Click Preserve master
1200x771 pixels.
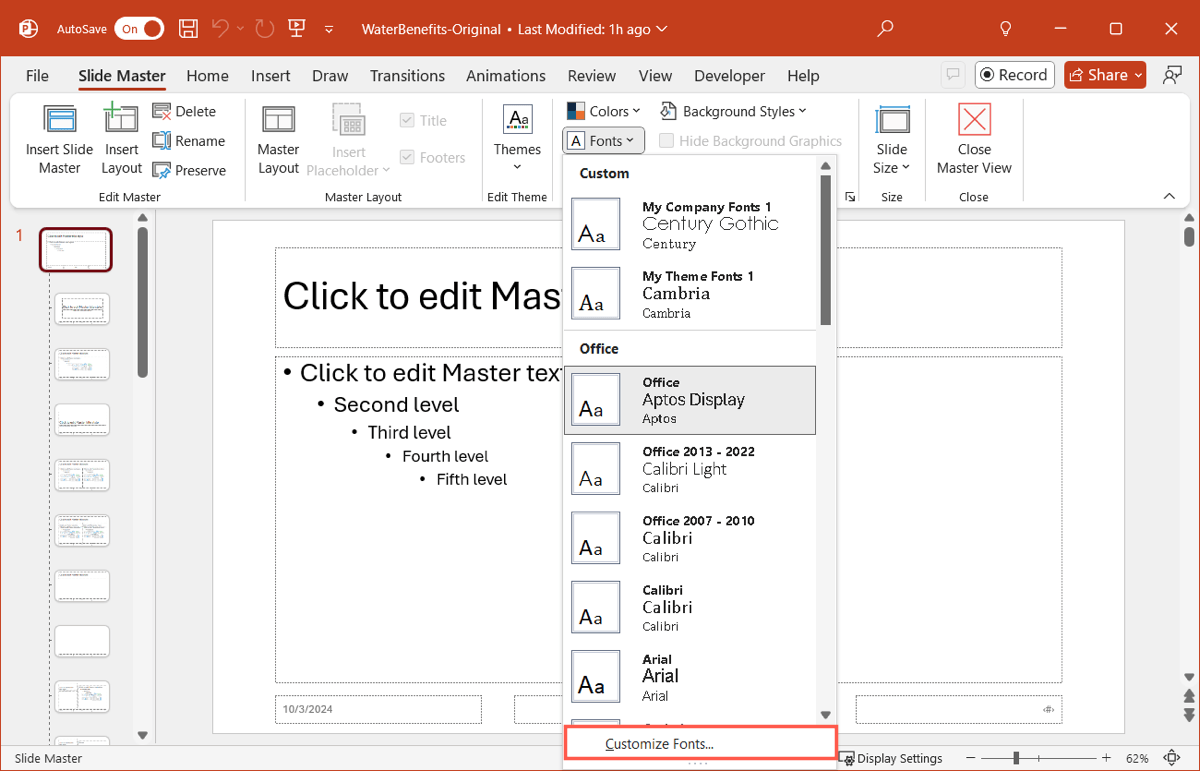189,170
